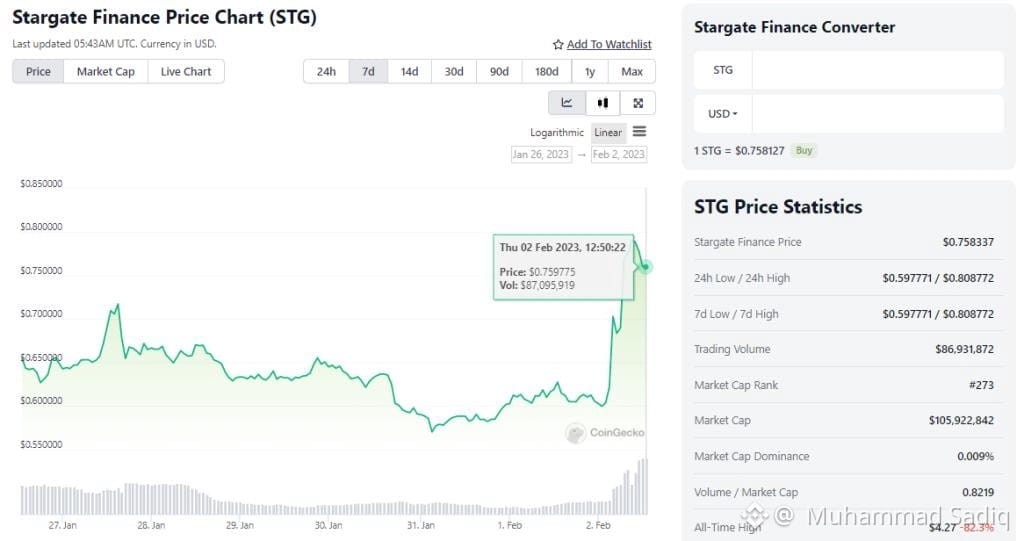
Task: Switch to Market Cap tab
Action: 106,72
